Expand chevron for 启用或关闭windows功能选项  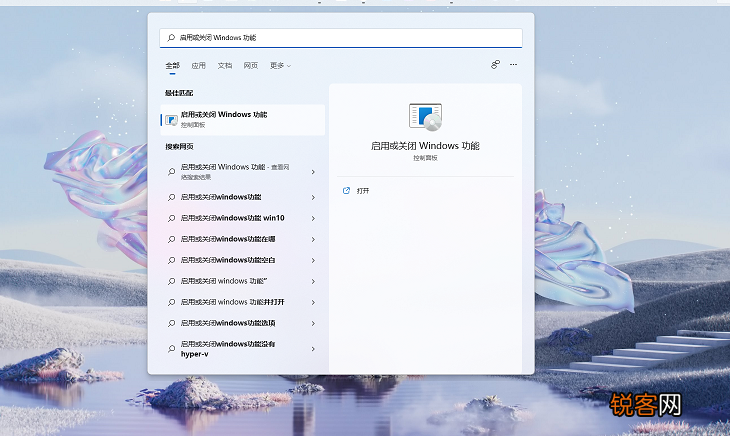click(313, 323)
